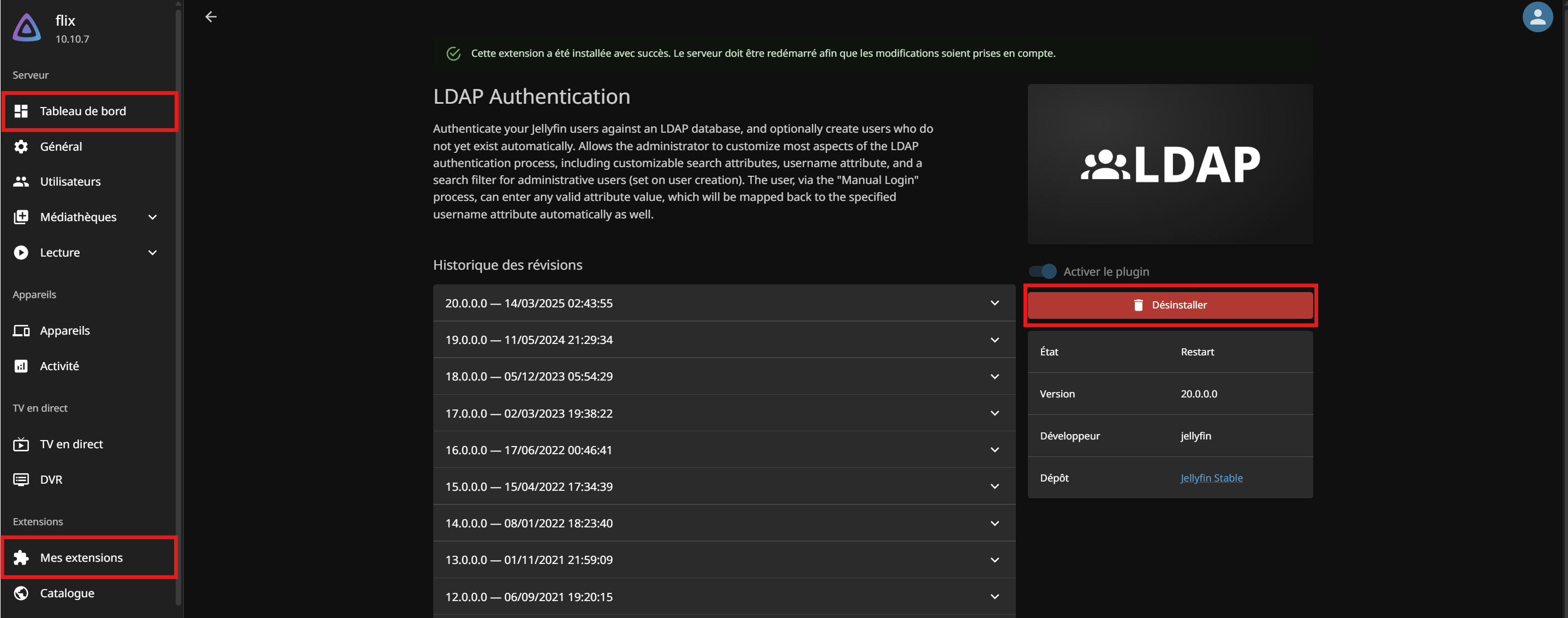This screenshot has height=618, width=1568.
Task: Click the back arrow icon
Action: [211, 17]
